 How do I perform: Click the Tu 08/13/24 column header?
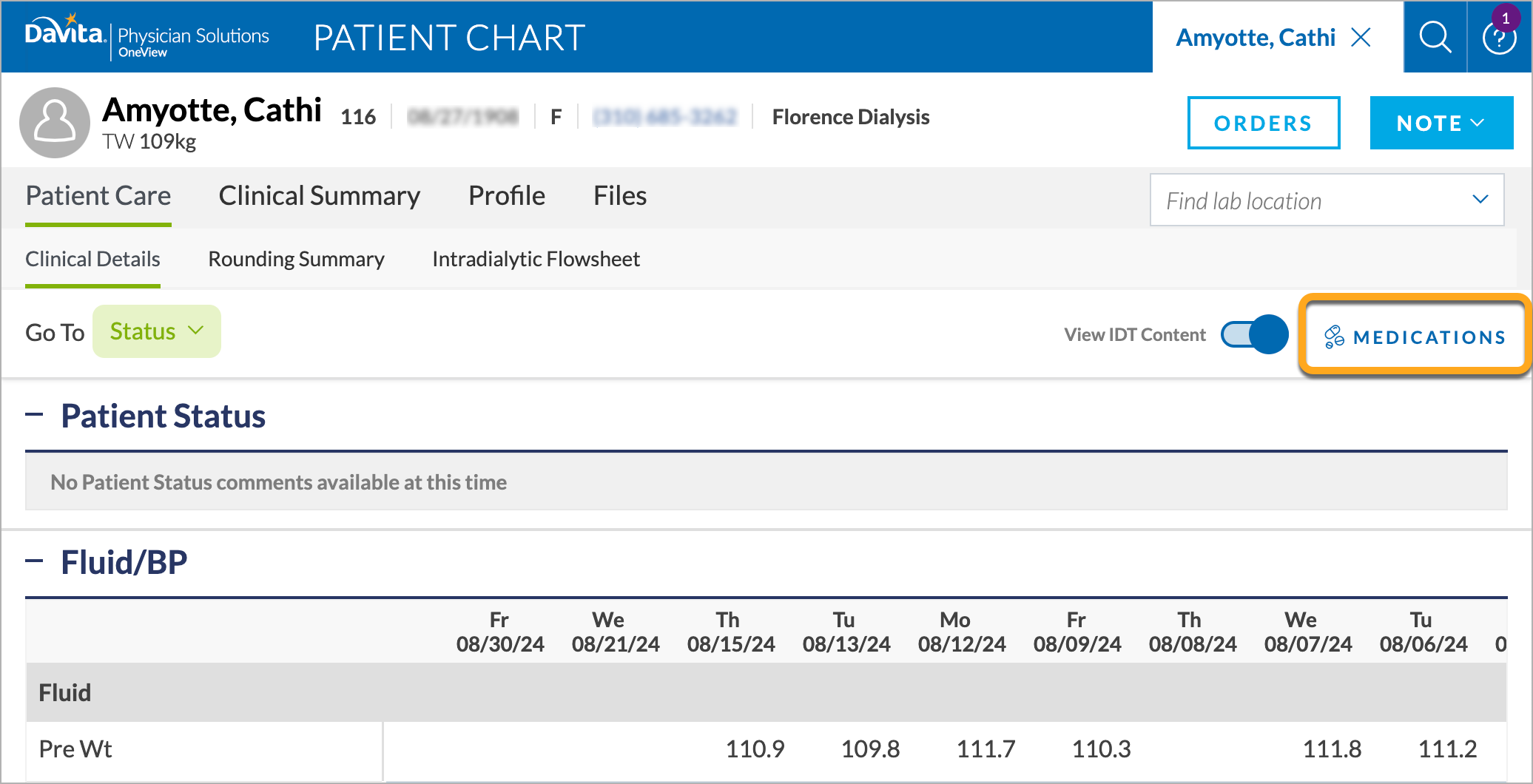coord(846,632)
